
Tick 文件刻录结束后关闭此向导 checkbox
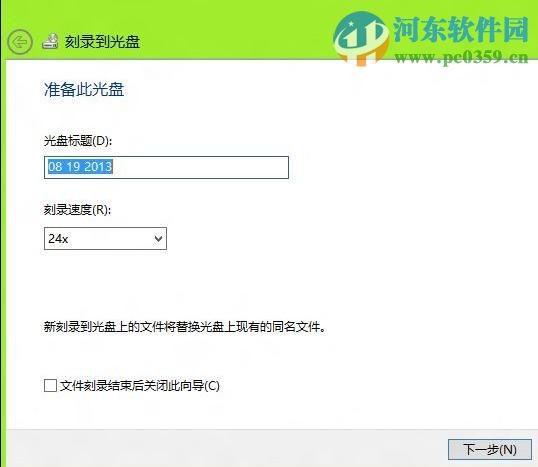pyautogui.click(x=50, y=385)
